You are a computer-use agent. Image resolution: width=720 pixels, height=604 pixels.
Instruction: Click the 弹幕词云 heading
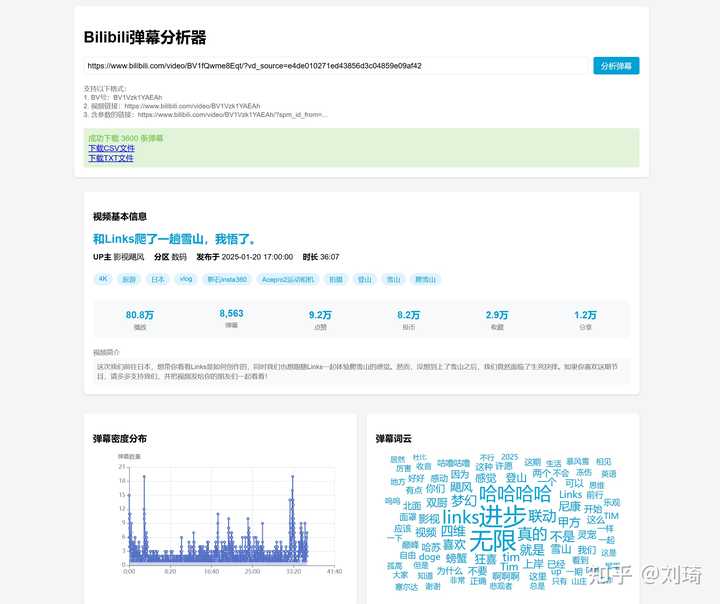394,439
